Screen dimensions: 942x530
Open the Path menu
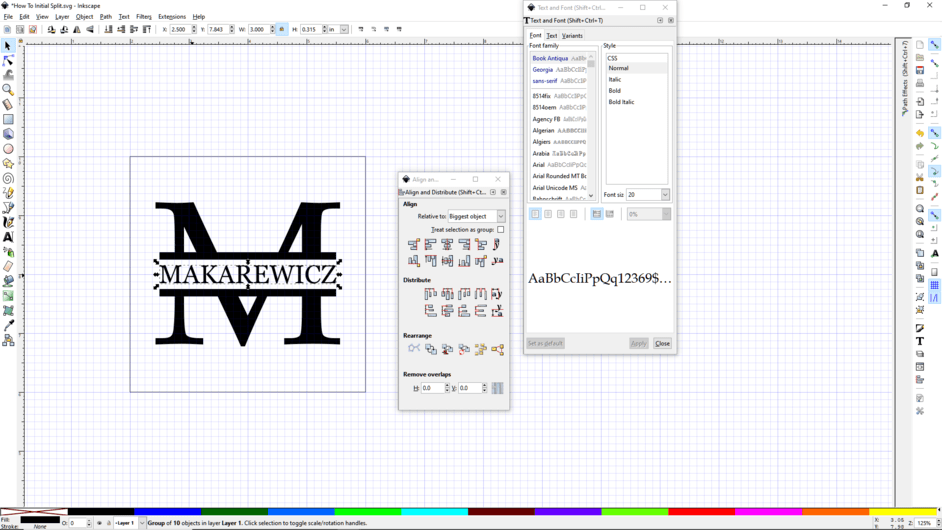[106, 17]
